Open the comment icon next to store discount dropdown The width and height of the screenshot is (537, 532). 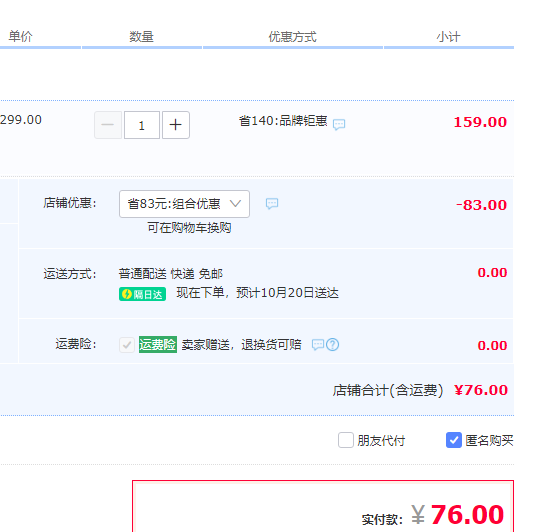[x=272, y=203]
